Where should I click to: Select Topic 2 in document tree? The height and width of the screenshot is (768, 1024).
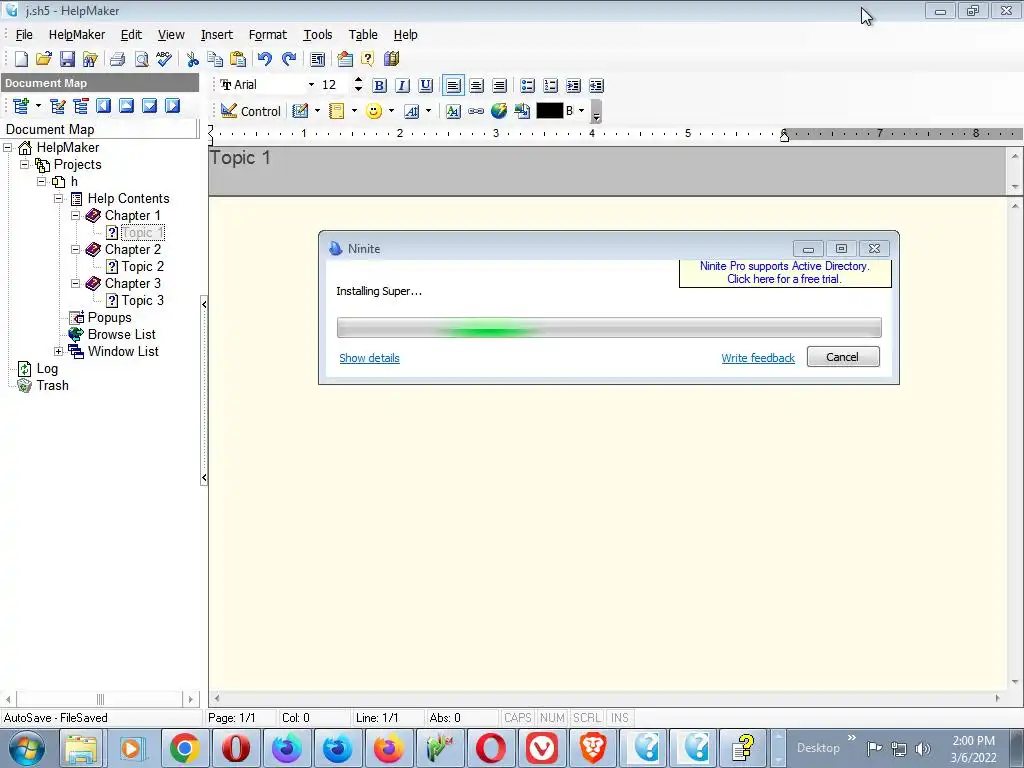click(x=142, y=266)
